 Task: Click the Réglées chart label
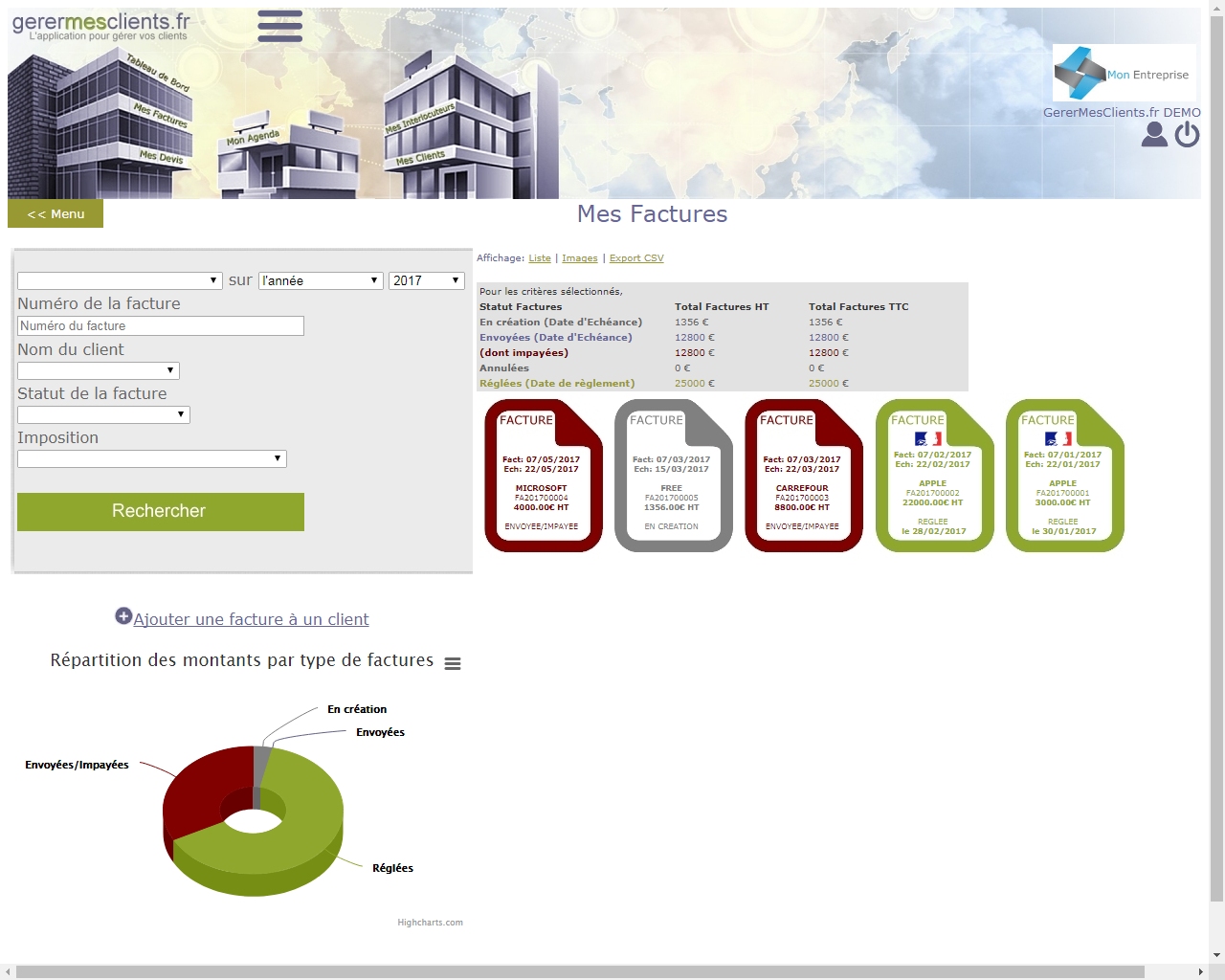tap(392, 868)
